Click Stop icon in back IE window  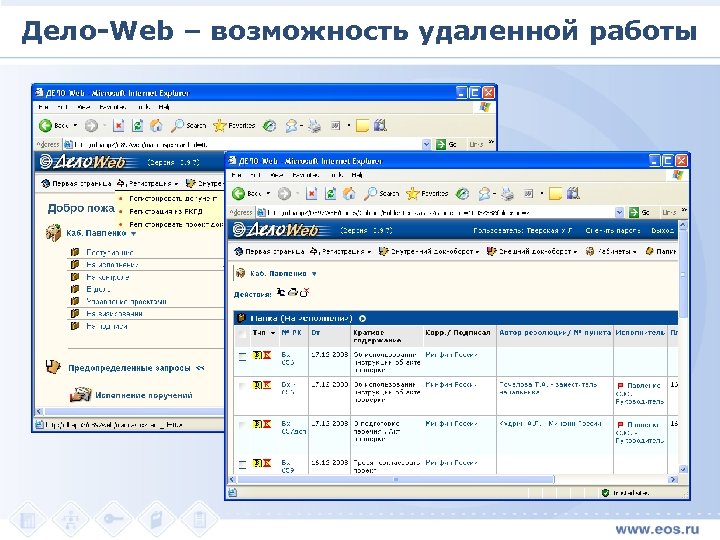(x=118, y=125)
